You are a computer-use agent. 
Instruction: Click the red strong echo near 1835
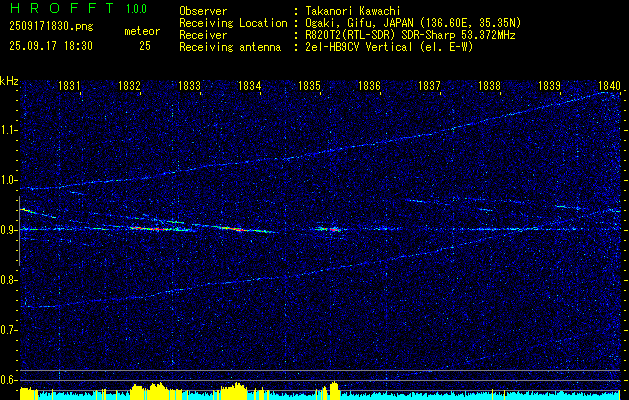[335, 230]
